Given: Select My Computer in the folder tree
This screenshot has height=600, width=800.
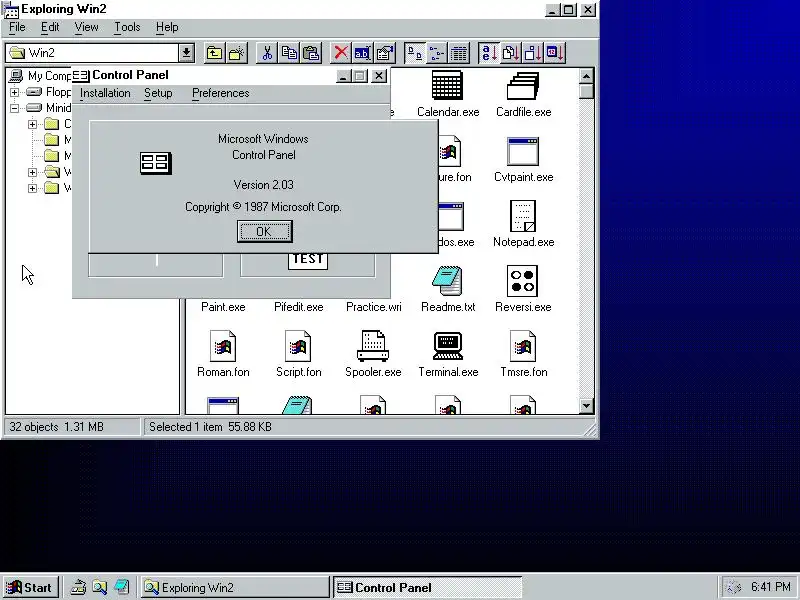Looking at the screenshot, I should coord(41,76).
